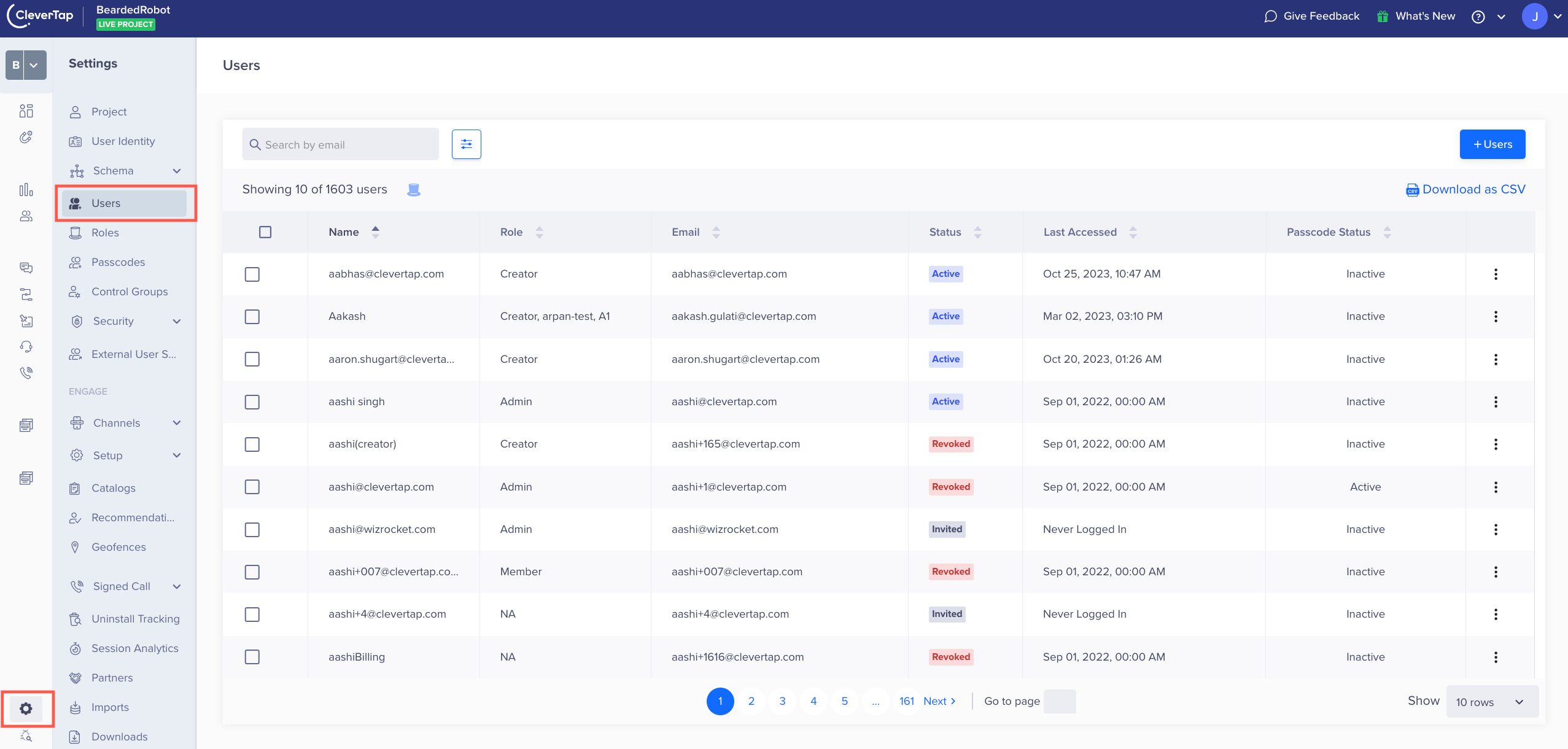
Task: Open the 10 rows per page dropdown
Action: click(x=1492, y=702)
